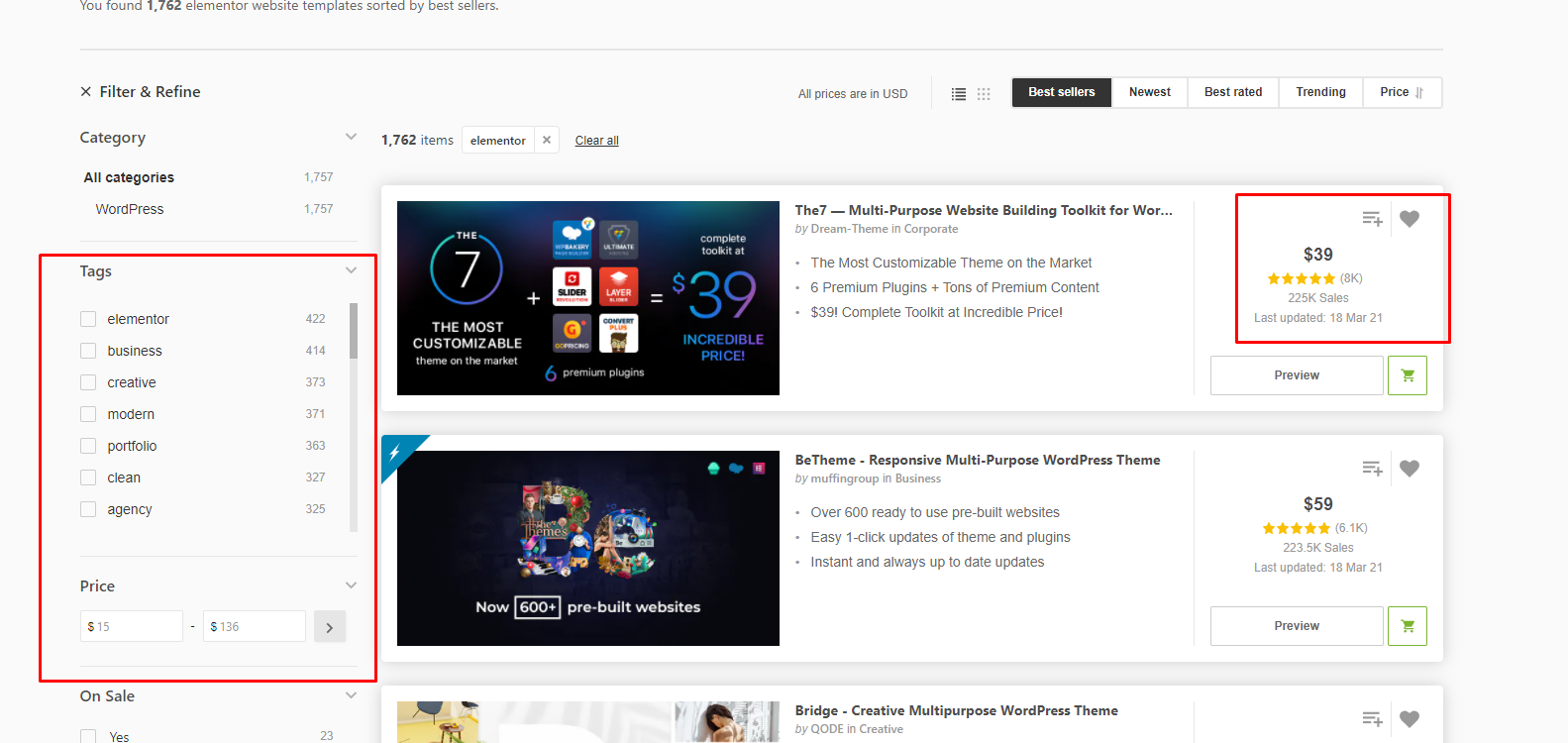Add Bridge theme to collection icon
Viewport: 1568px width, 743px height.
[1372, 719]
